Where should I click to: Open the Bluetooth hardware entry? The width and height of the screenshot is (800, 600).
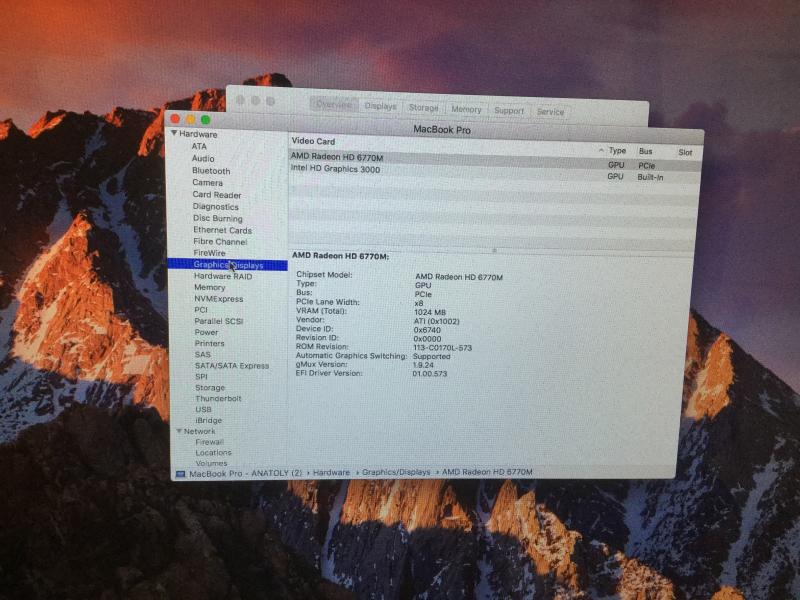point(211,171)
